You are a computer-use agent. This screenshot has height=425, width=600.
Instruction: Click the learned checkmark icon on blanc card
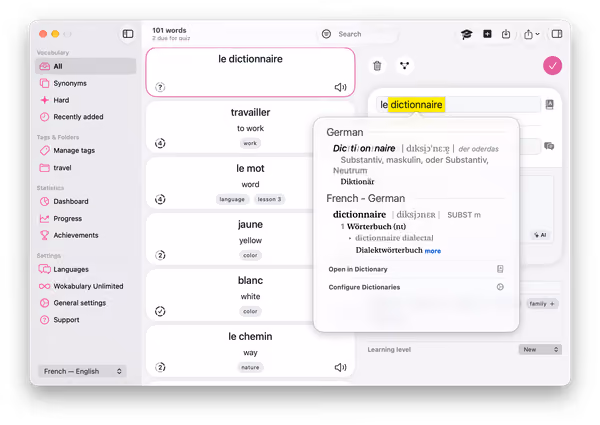[160, 311]
